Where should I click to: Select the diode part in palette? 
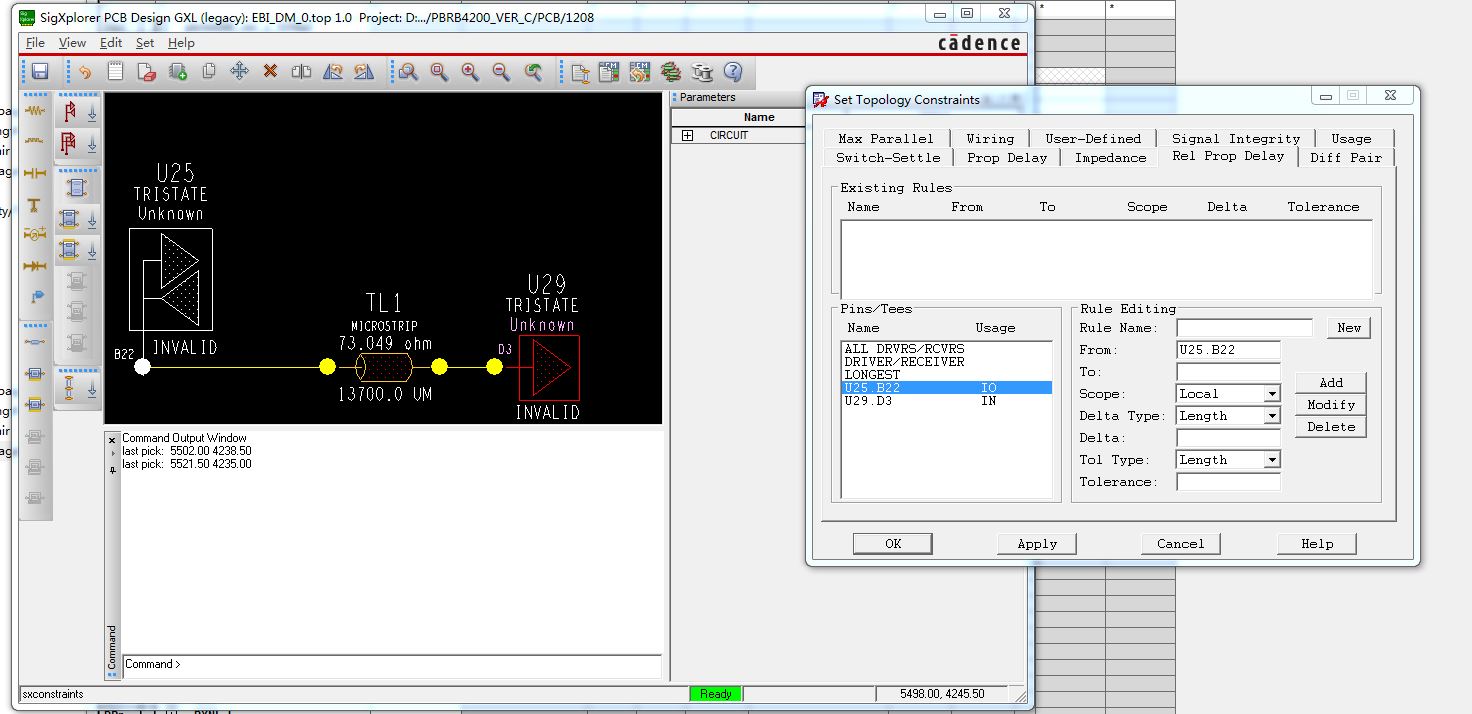tap(35, 266)
